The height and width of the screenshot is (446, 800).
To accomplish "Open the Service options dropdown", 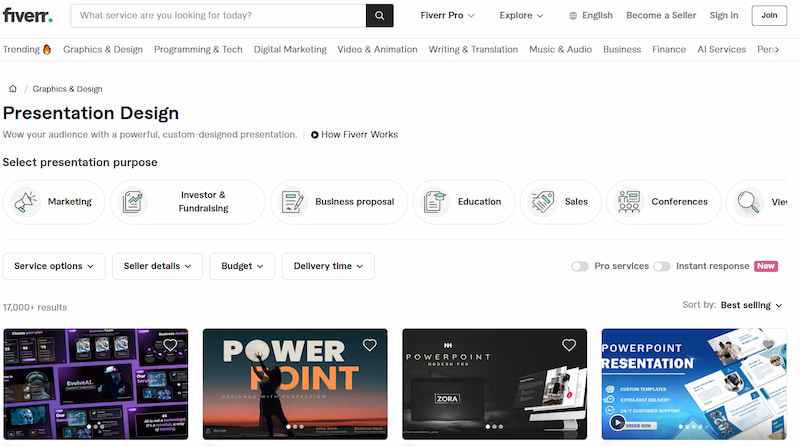I will coord(54,266).
